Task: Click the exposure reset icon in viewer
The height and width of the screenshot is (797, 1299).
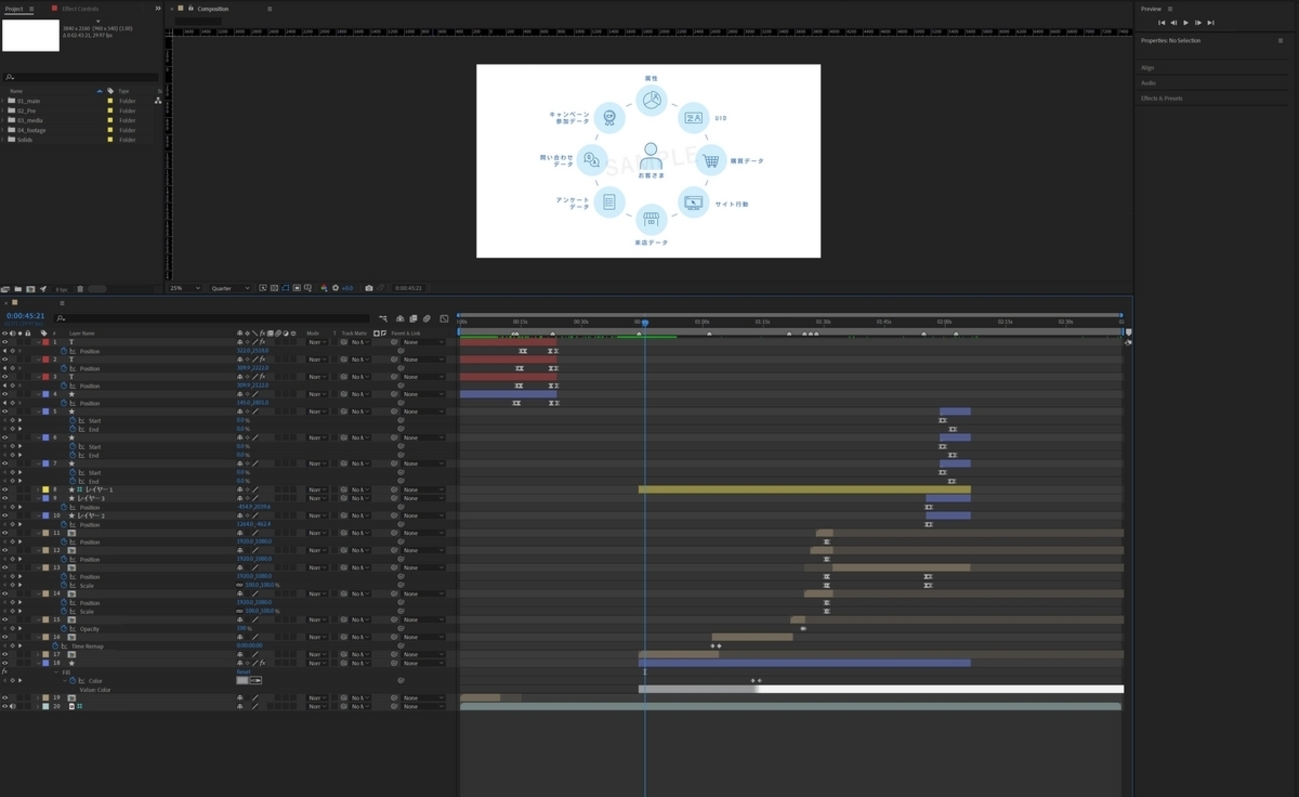Action: click(335, 288)
